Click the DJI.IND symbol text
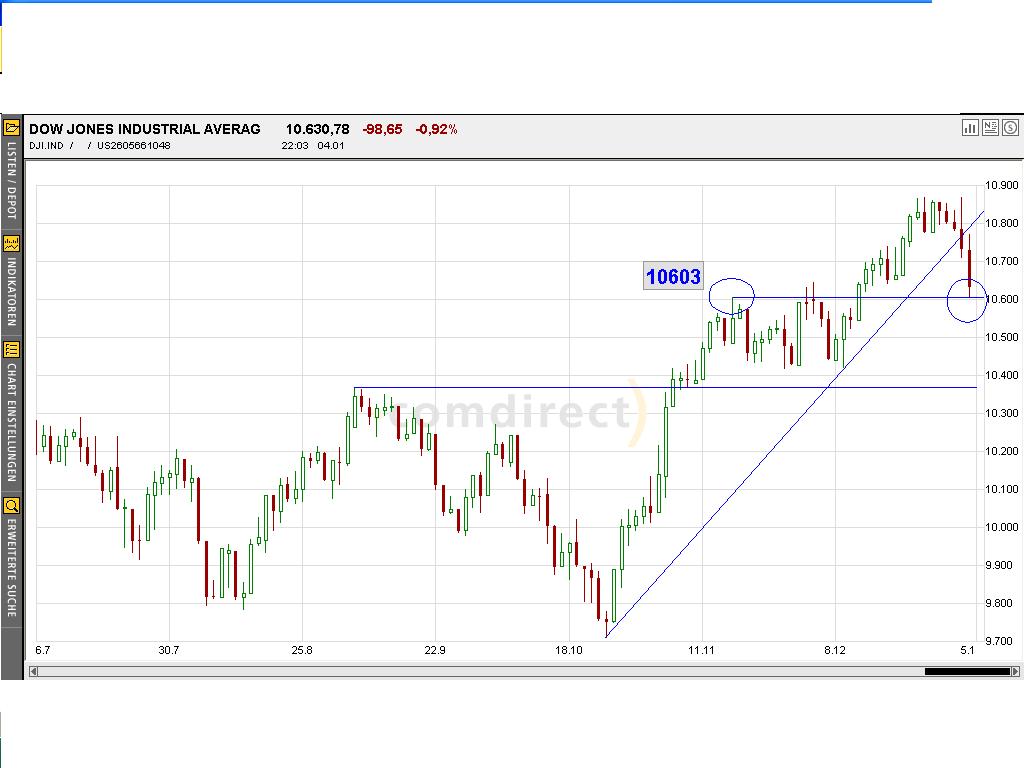 click(x=46, y=146)
